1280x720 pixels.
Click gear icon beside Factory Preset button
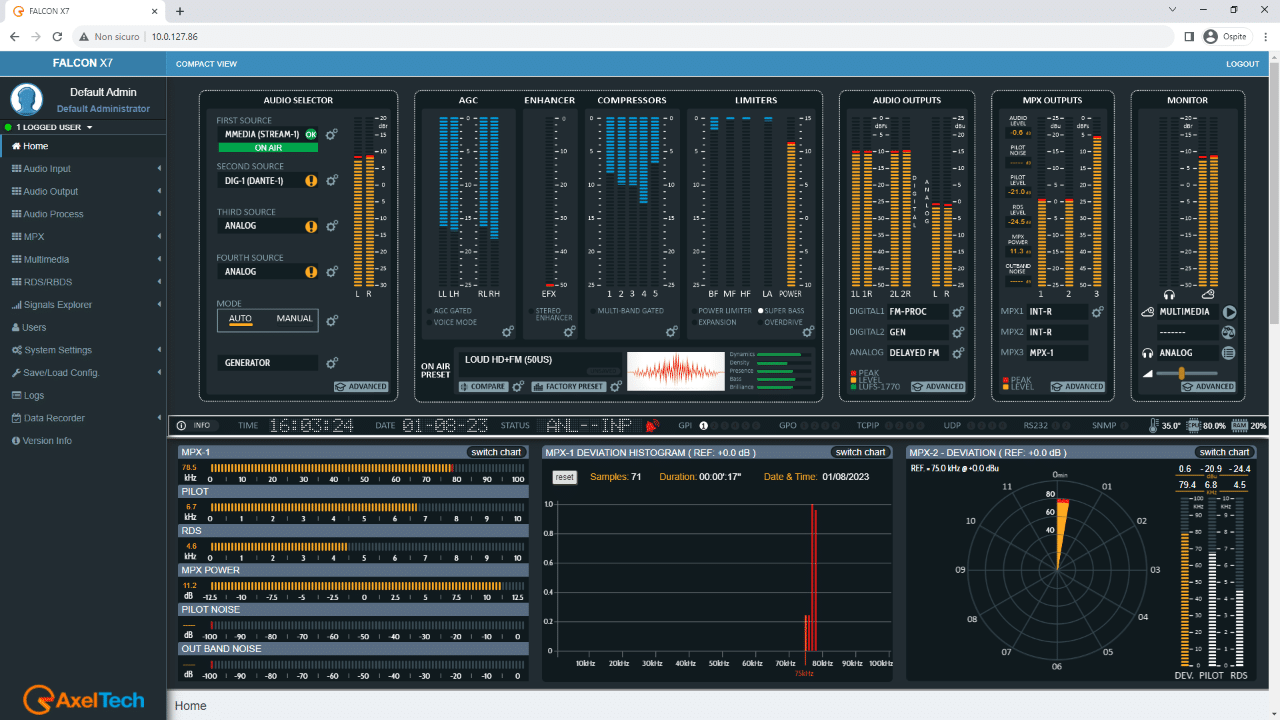(616, 386)
